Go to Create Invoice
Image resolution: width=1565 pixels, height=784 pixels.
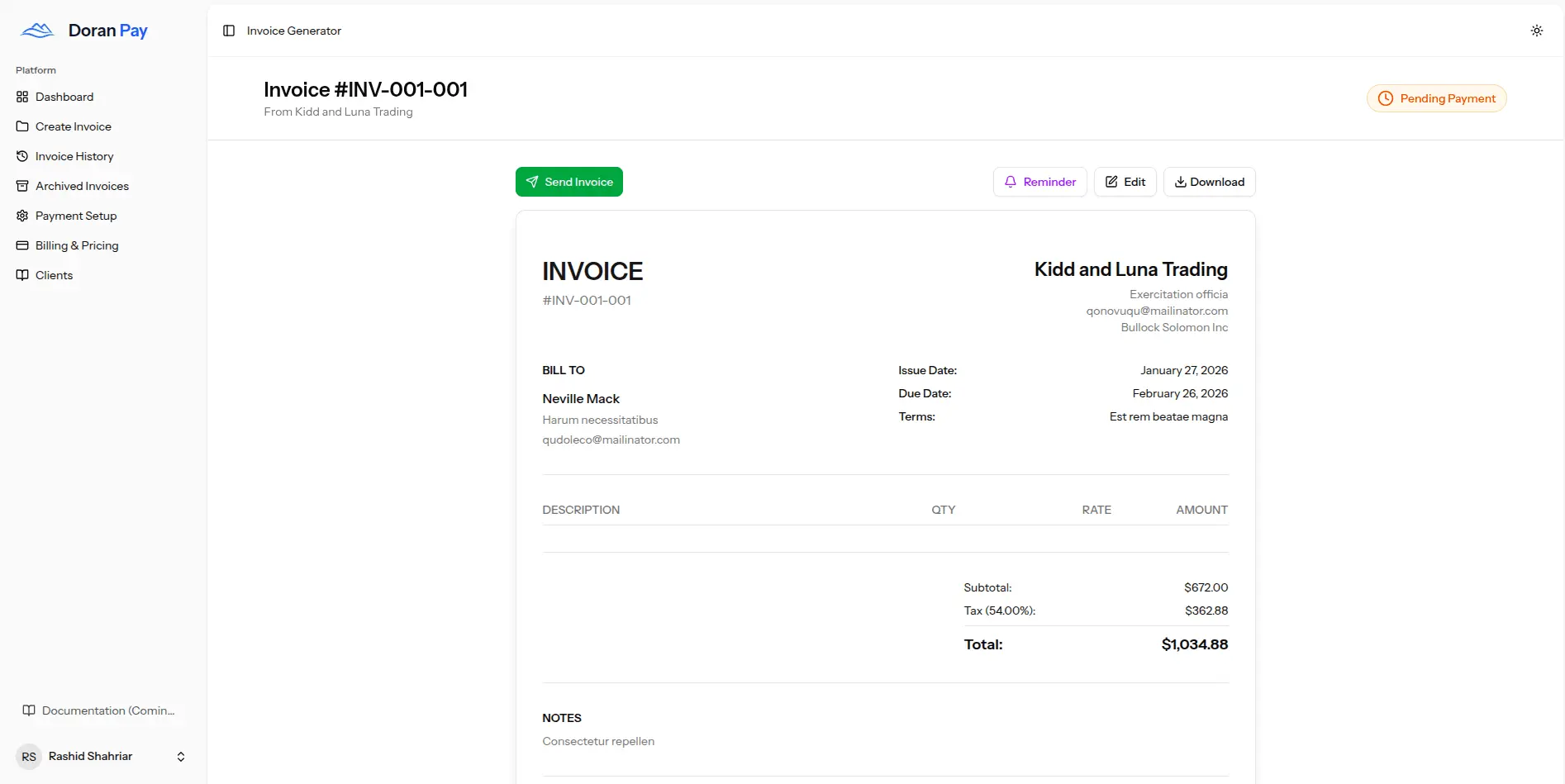(103, 126)
